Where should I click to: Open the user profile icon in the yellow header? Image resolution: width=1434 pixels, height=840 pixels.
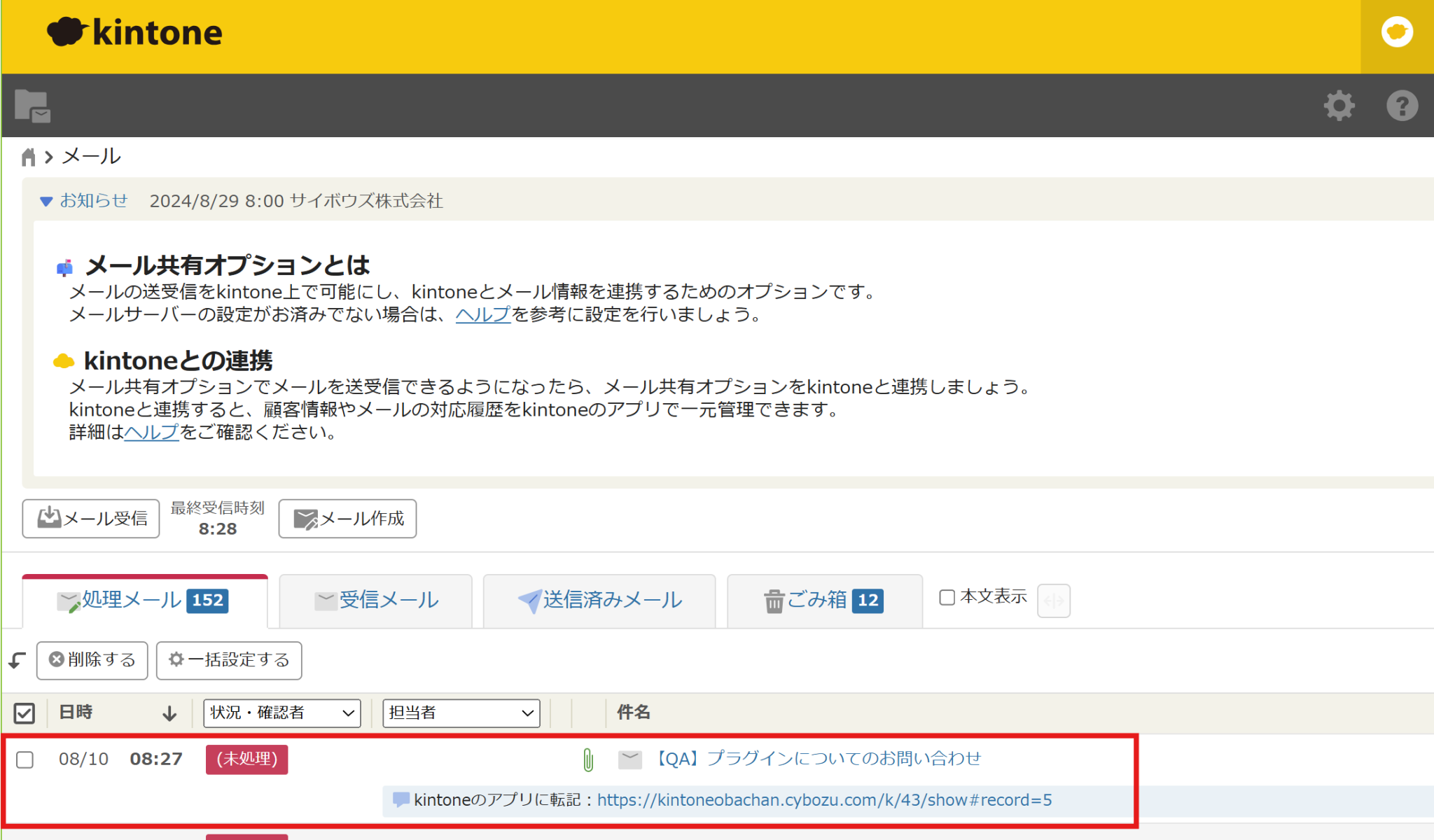pyautogui.click(x=1397, y=31)
